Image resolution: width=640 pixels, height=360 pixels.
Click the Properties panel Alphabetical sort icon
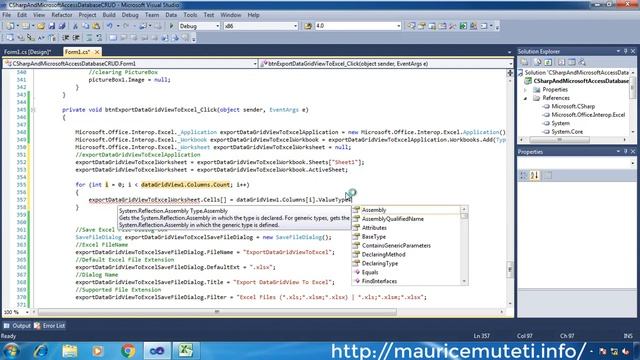pyautogui.click(x=534, y=176)
